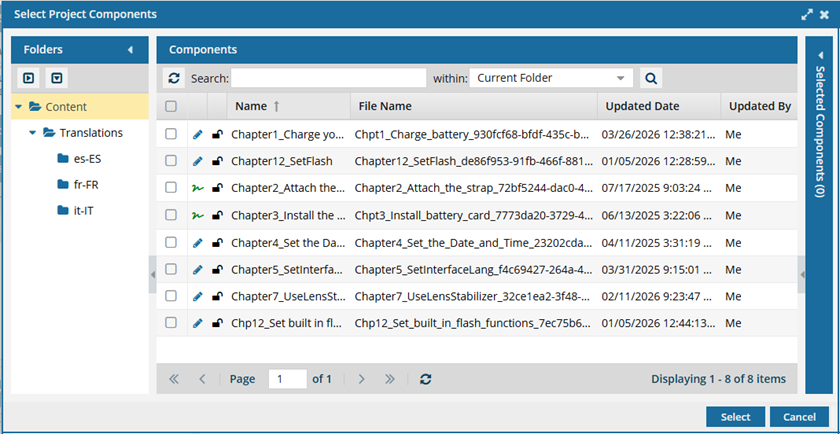Collapse the Folders panel with its arrow
Image resolution: width=840 pixels, height=434 pixels.
(x=129, y=50)
